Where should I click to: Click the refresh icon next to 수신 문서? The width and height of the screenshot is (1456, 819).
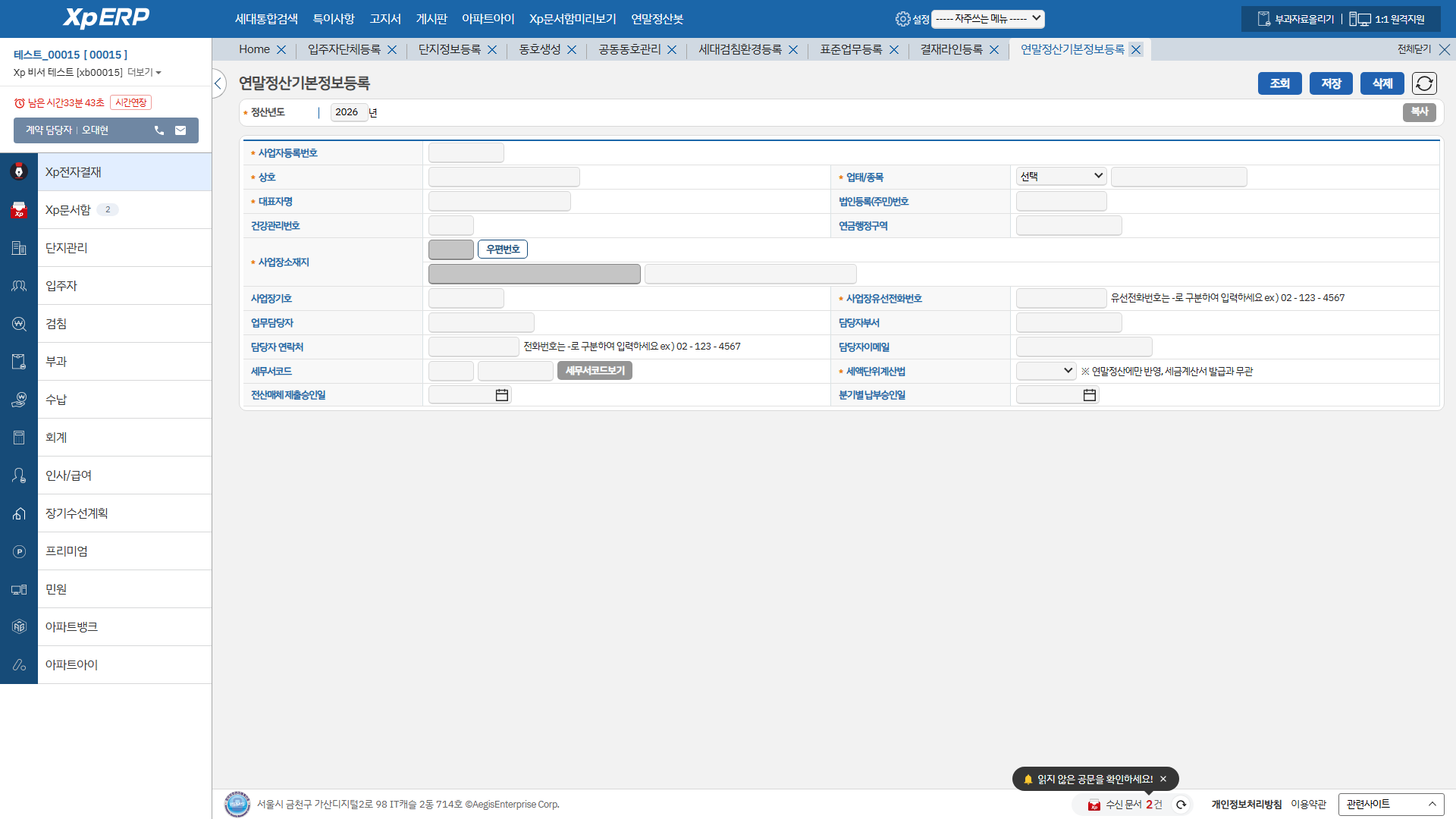click(x=1181, y=805)
